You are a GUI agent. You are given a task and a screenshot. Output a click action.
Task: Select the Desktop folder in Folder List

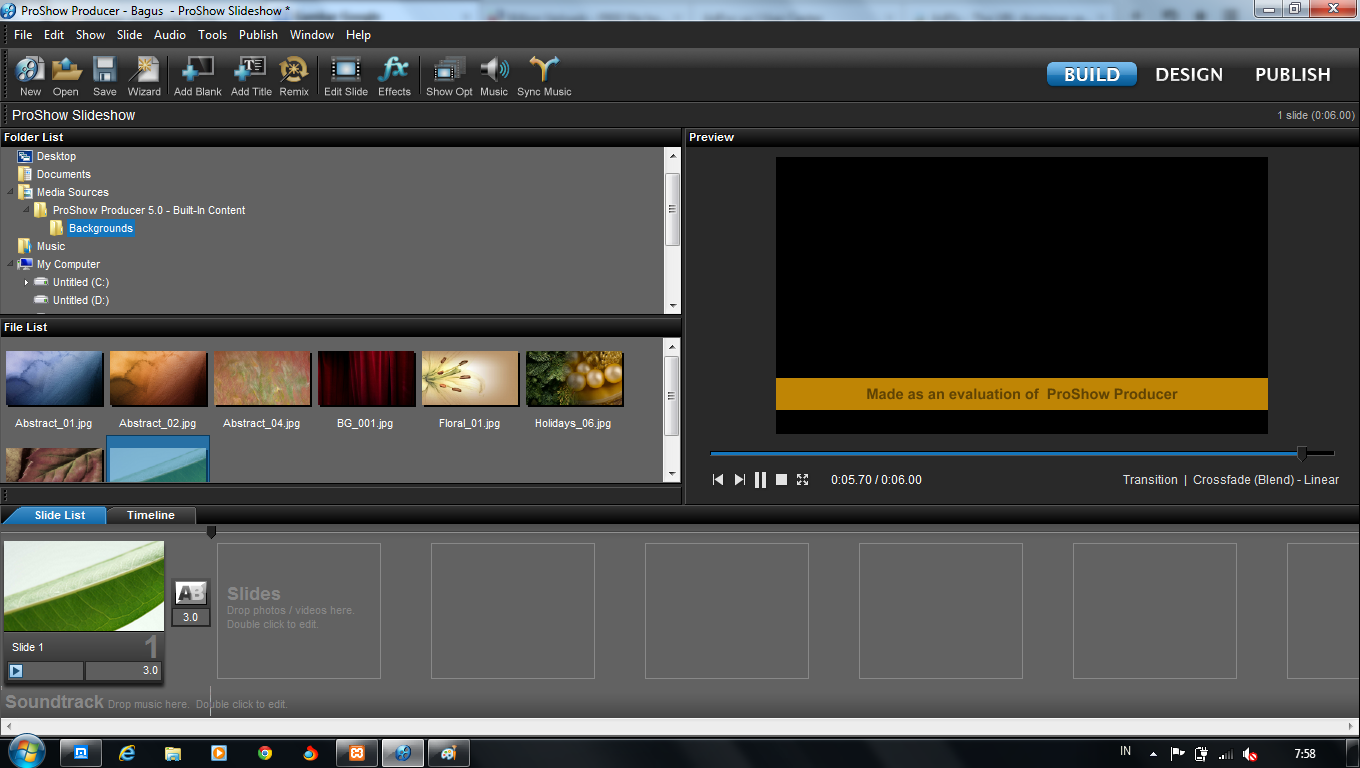[56, 156]
